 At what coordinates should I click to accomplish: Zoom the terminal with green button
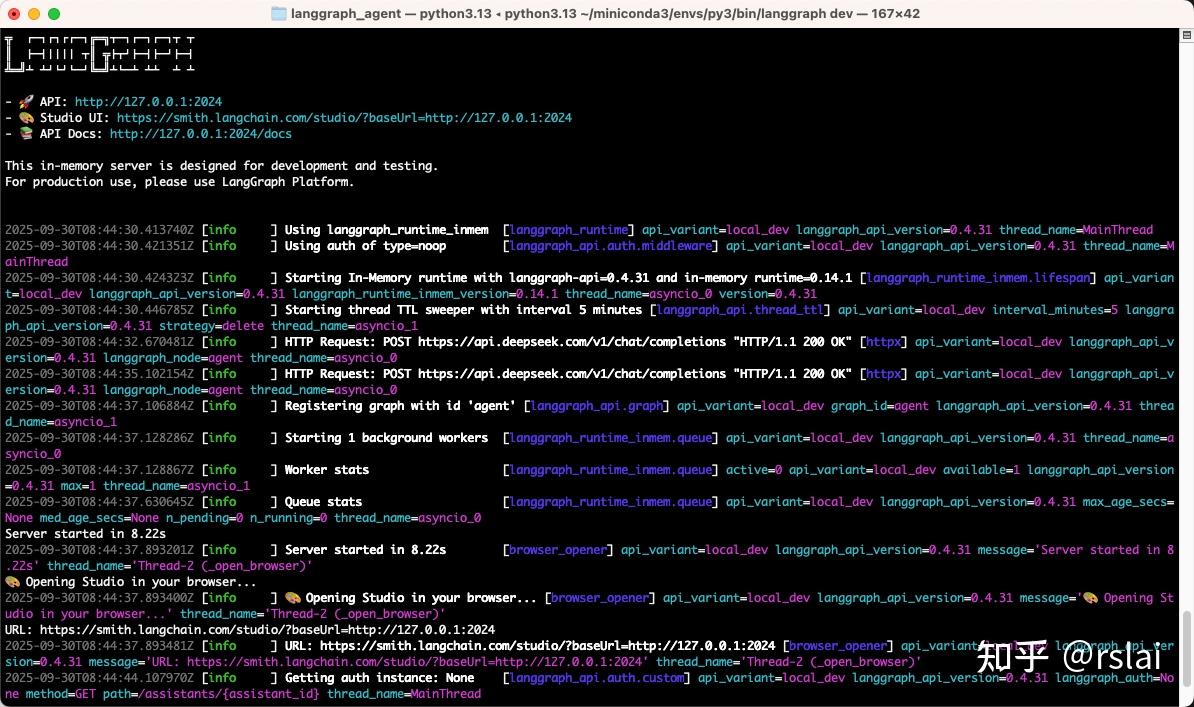53,14
